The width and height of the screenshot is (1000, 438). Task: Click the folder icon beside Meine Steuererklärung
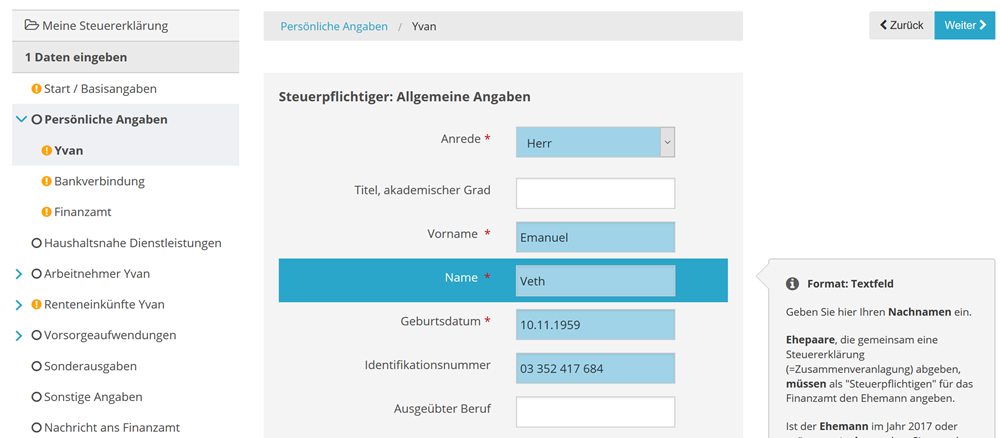coord(31,26)
